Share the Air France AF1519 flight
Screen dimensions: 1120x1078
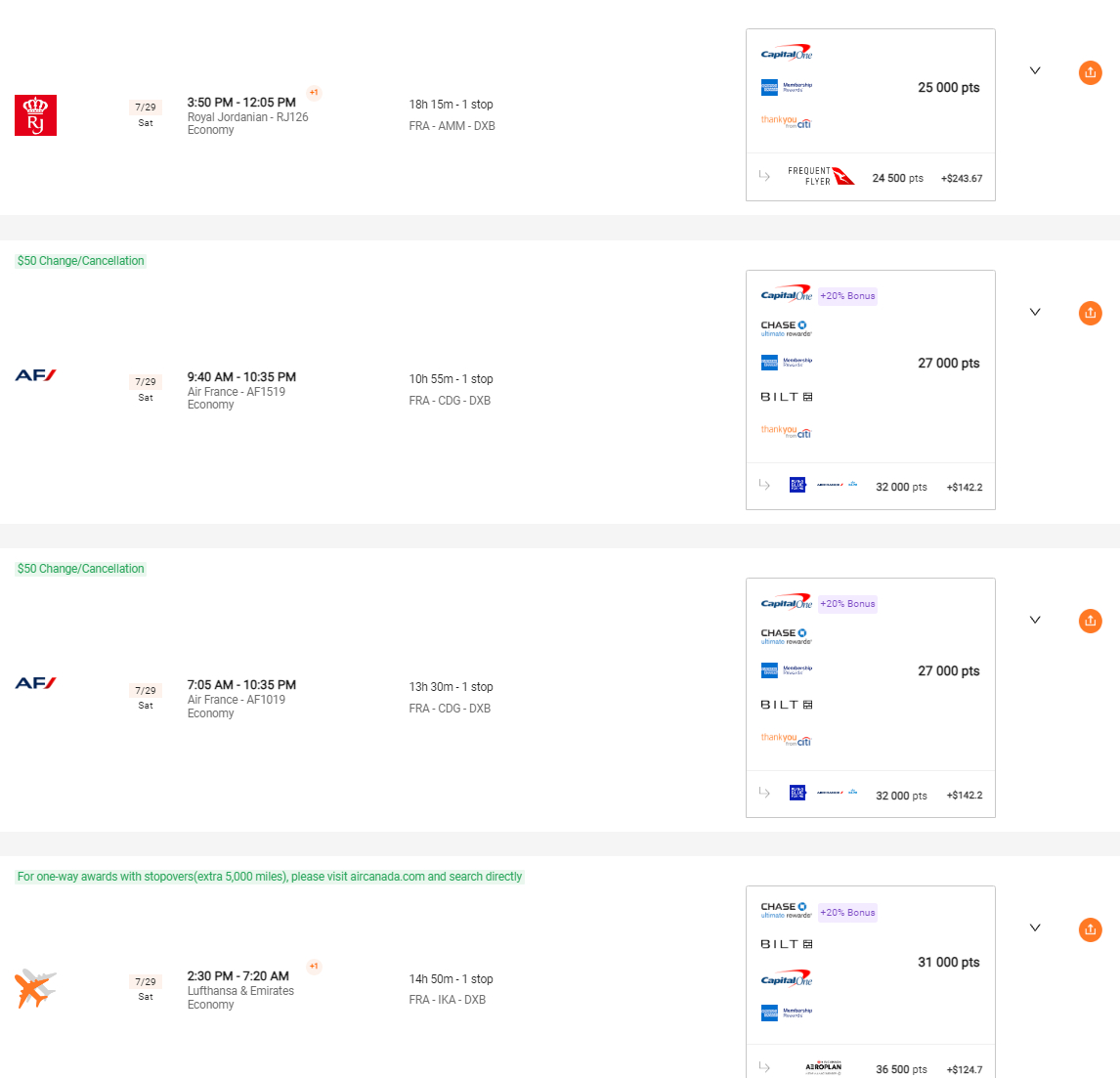click(x=1090, y=313)
